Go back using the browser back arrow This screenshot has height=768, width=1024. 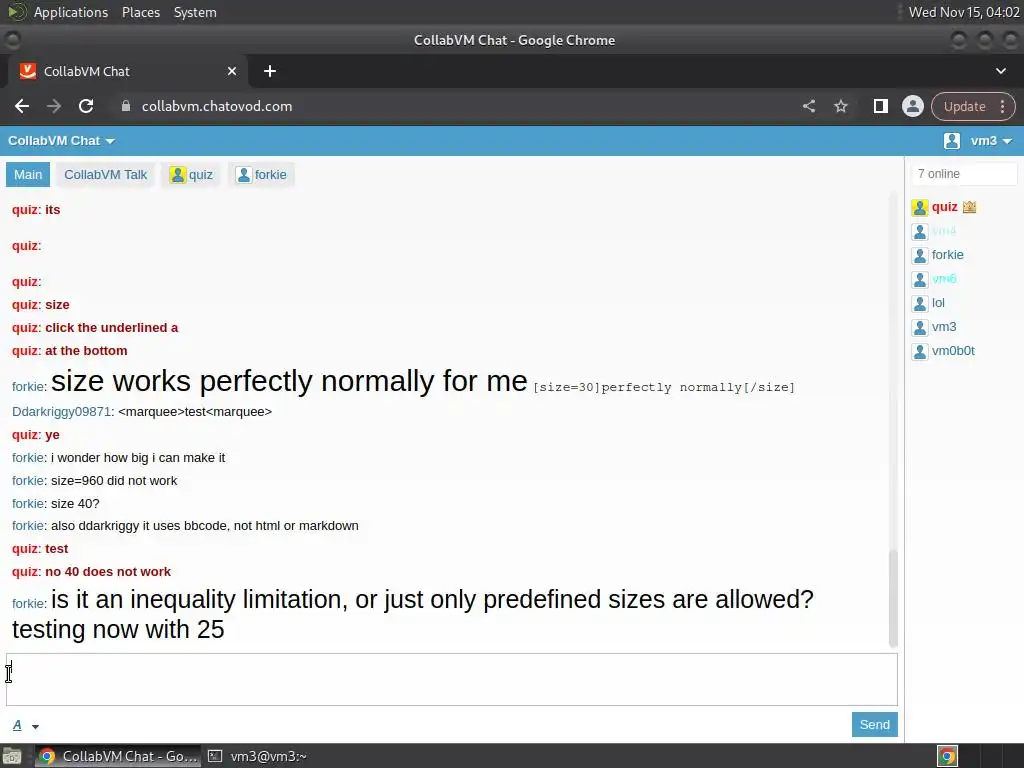coord(22,106)
